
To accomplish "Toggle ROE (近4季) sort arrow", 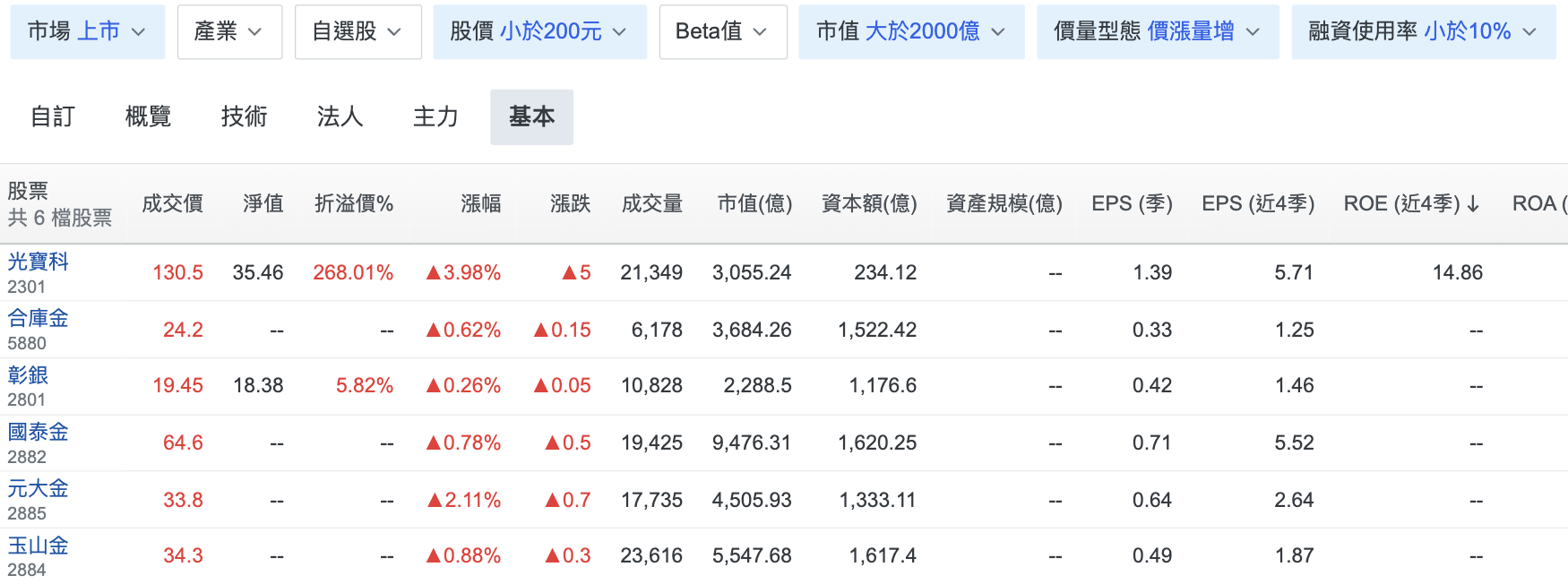I will (x=1472, y=204).
